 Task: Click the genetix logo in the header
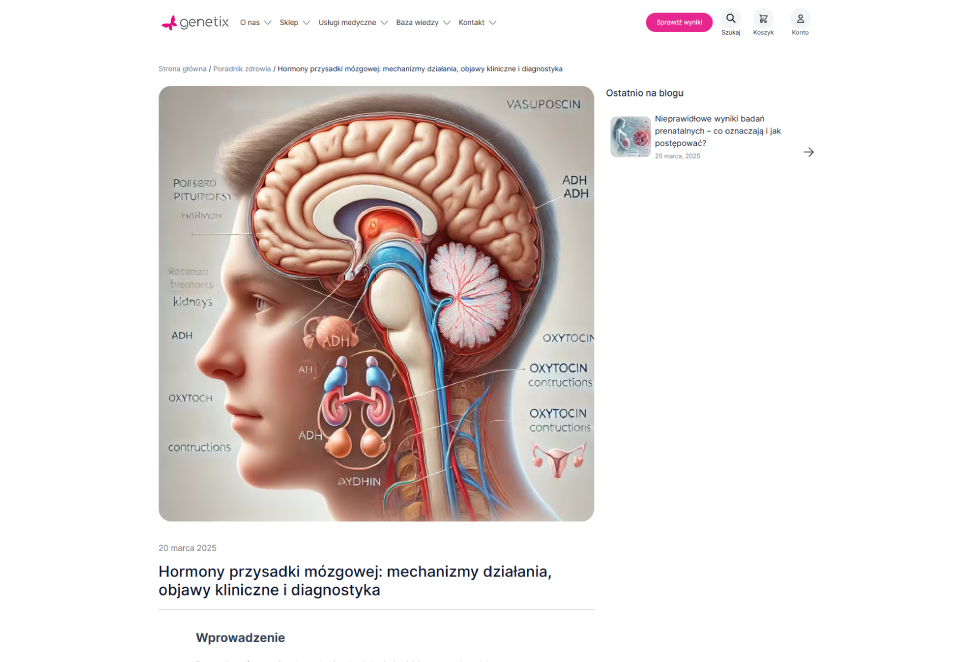[195, 22]
